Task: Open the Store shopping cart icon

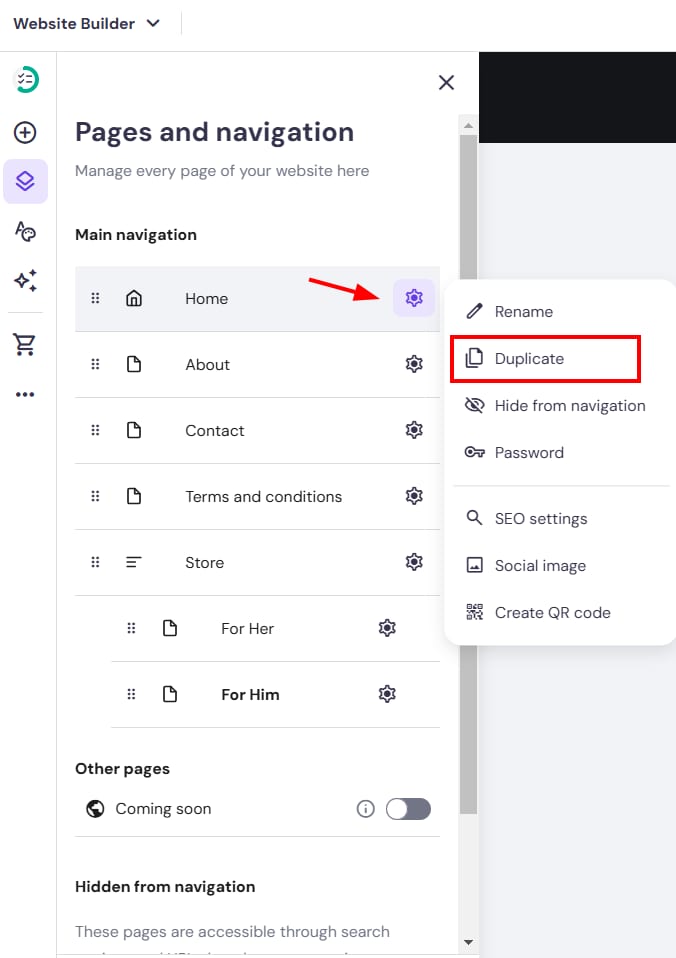Action: pos(25,345)
